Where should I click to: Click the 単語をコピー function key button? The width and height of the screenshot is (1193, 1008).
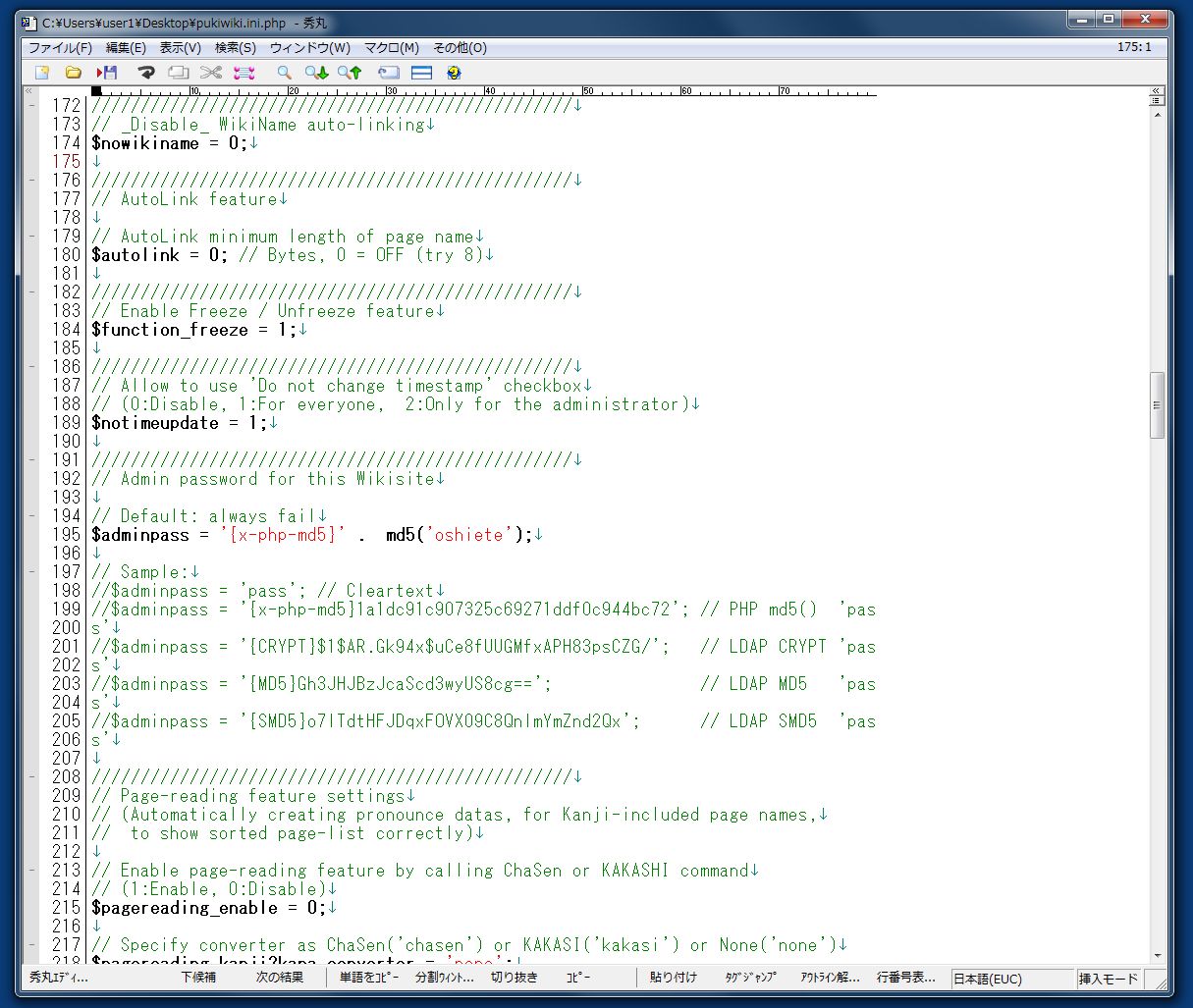369,978
